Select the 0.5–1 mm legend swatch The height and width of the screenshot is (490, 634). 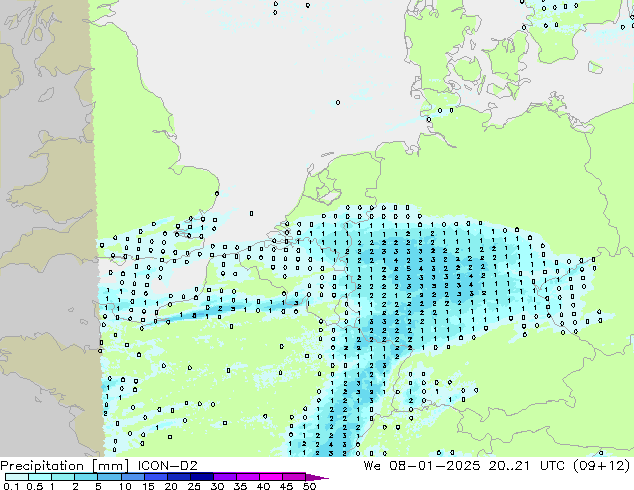pyautogui.click(x=40, y=477)
